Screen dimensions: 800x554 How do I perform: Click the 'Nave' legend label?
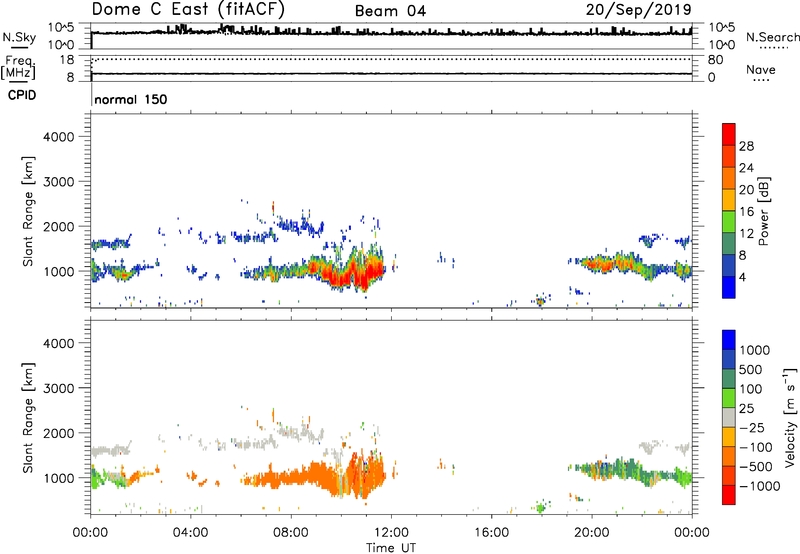761,69
